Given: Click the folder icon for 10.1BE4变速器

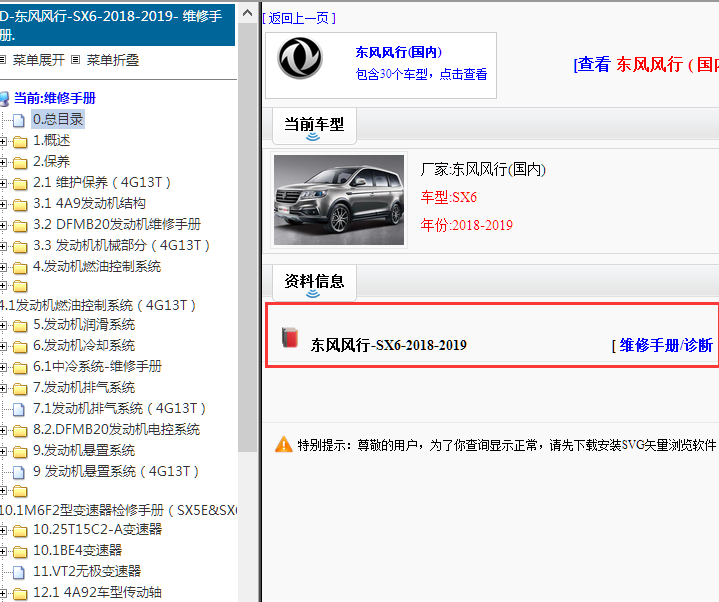Looking at the screenshot, I should point(20,552).
